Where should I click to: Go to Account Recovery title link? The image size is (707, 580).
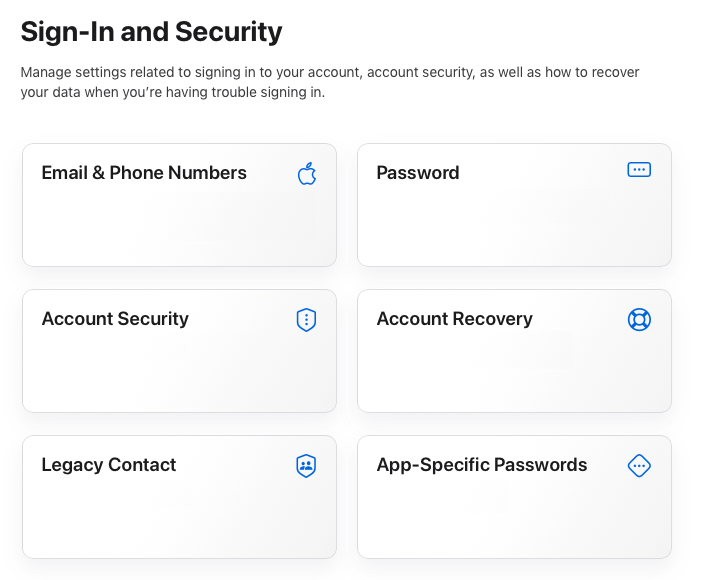pyautogui.click(x=454, y=319)
